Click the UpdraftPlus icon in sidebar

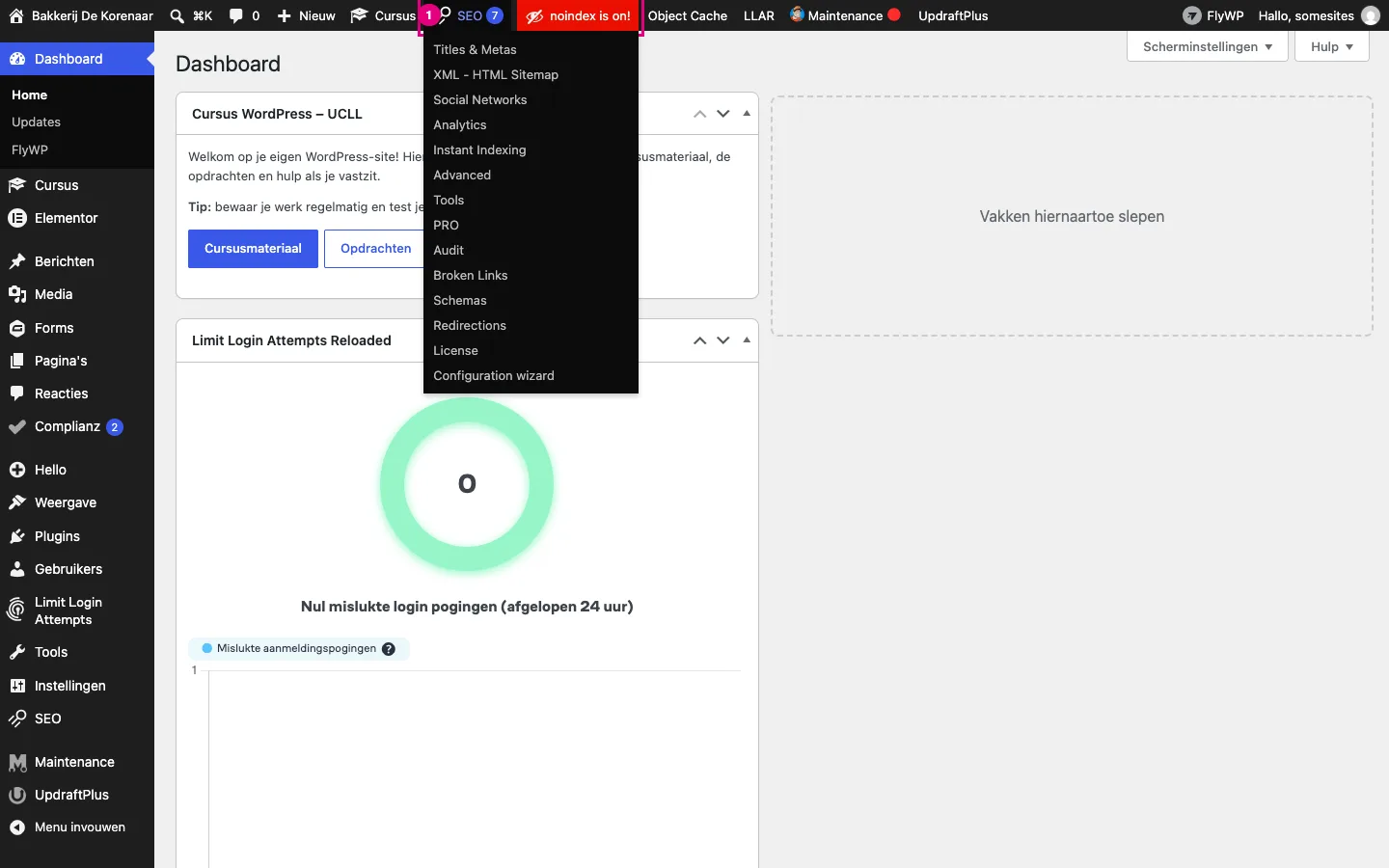[17, 795]
